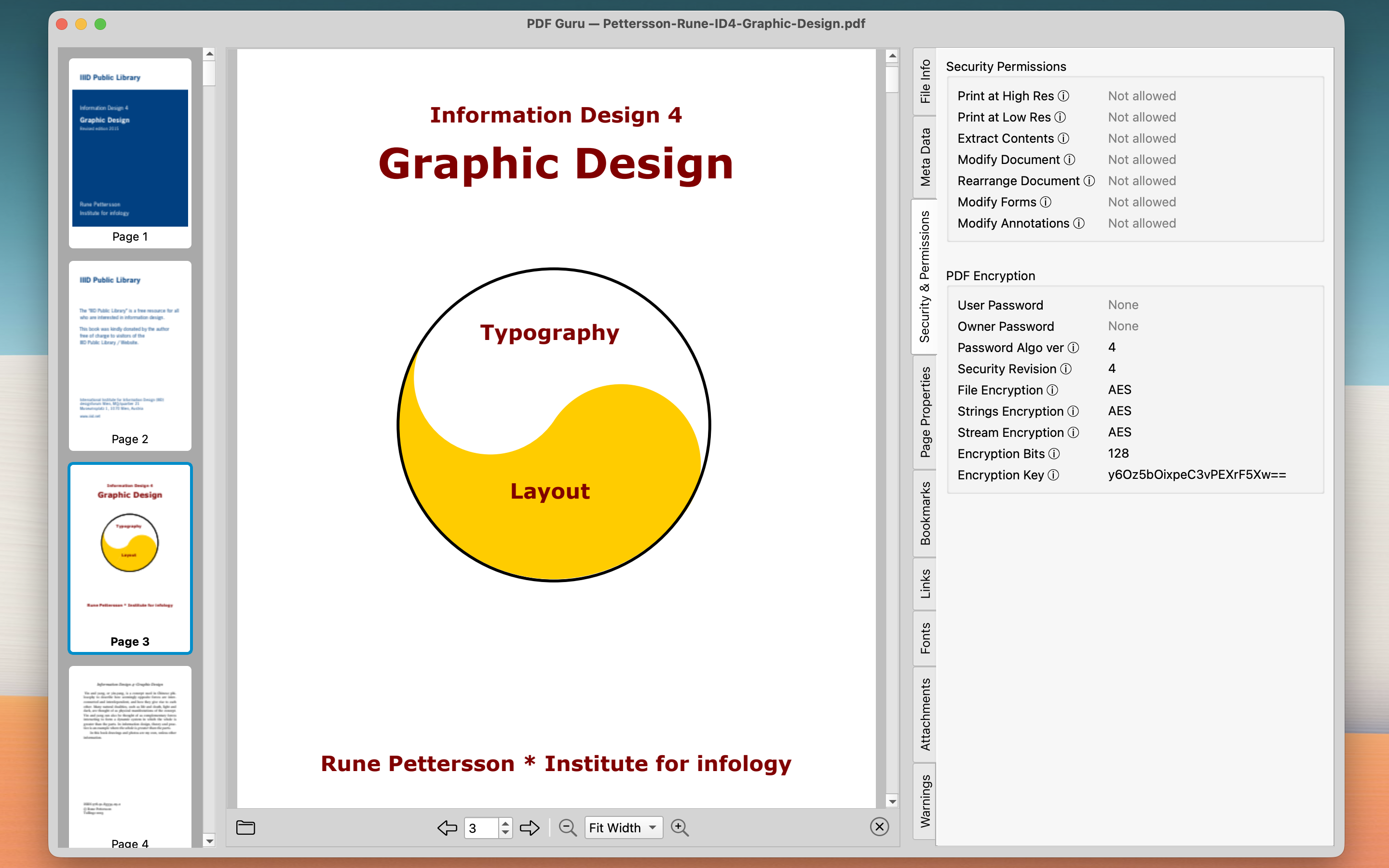This screenshot has width=1389, height=868.
Task: Select the Page 1 thumbnail
Action: [x=130, y=153]
